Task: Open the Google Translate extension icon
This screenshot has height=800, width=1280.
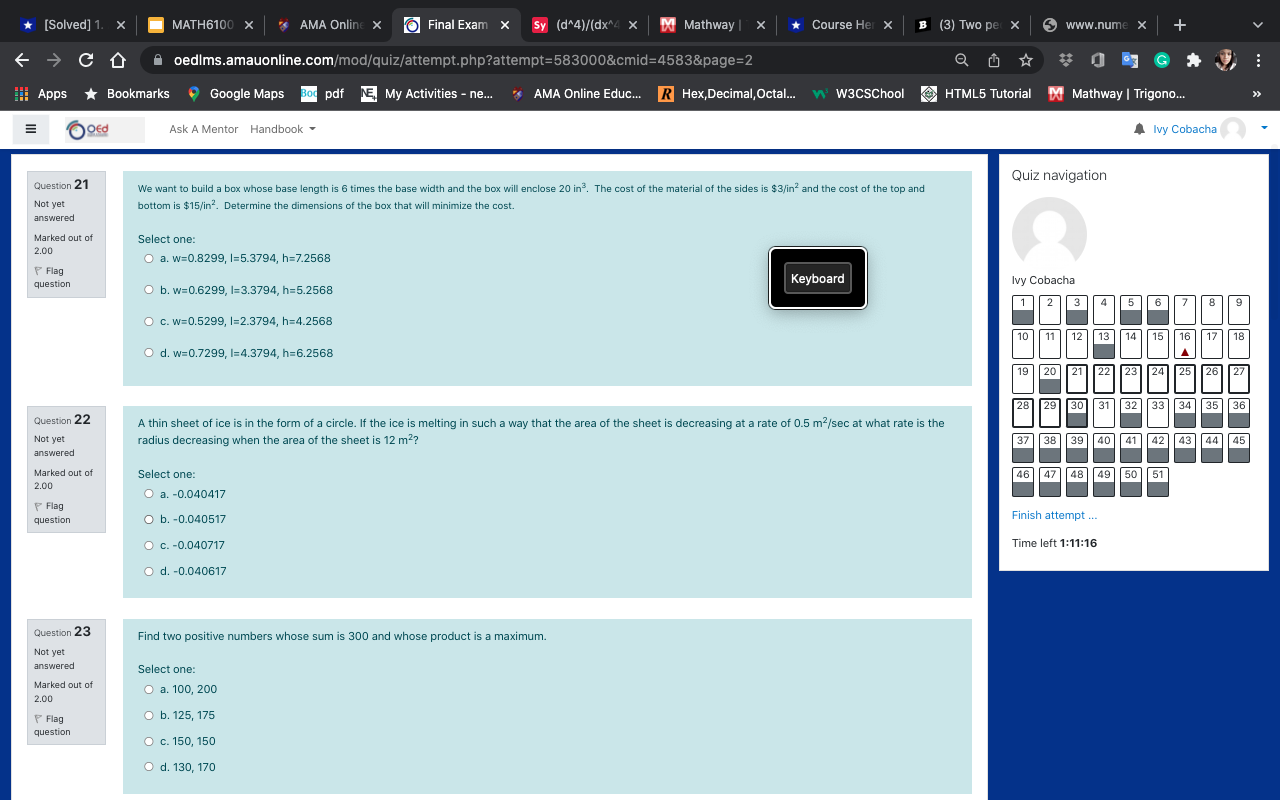Action: (x=1131, y=60)
